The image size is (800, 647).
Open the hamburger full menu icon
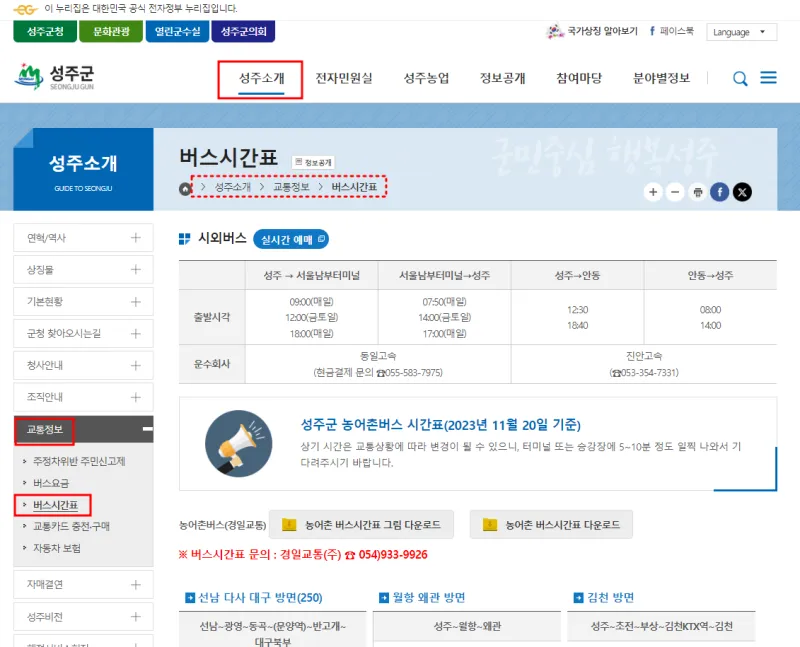pyautogui.click(x=768, y=78)
